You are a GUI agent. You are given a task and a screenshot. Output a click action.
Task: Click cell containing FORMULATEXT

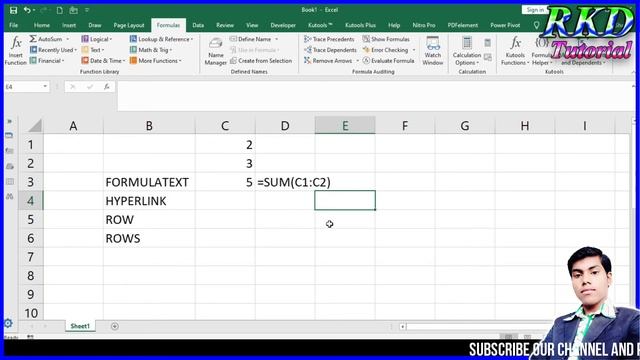coord(149,182)
